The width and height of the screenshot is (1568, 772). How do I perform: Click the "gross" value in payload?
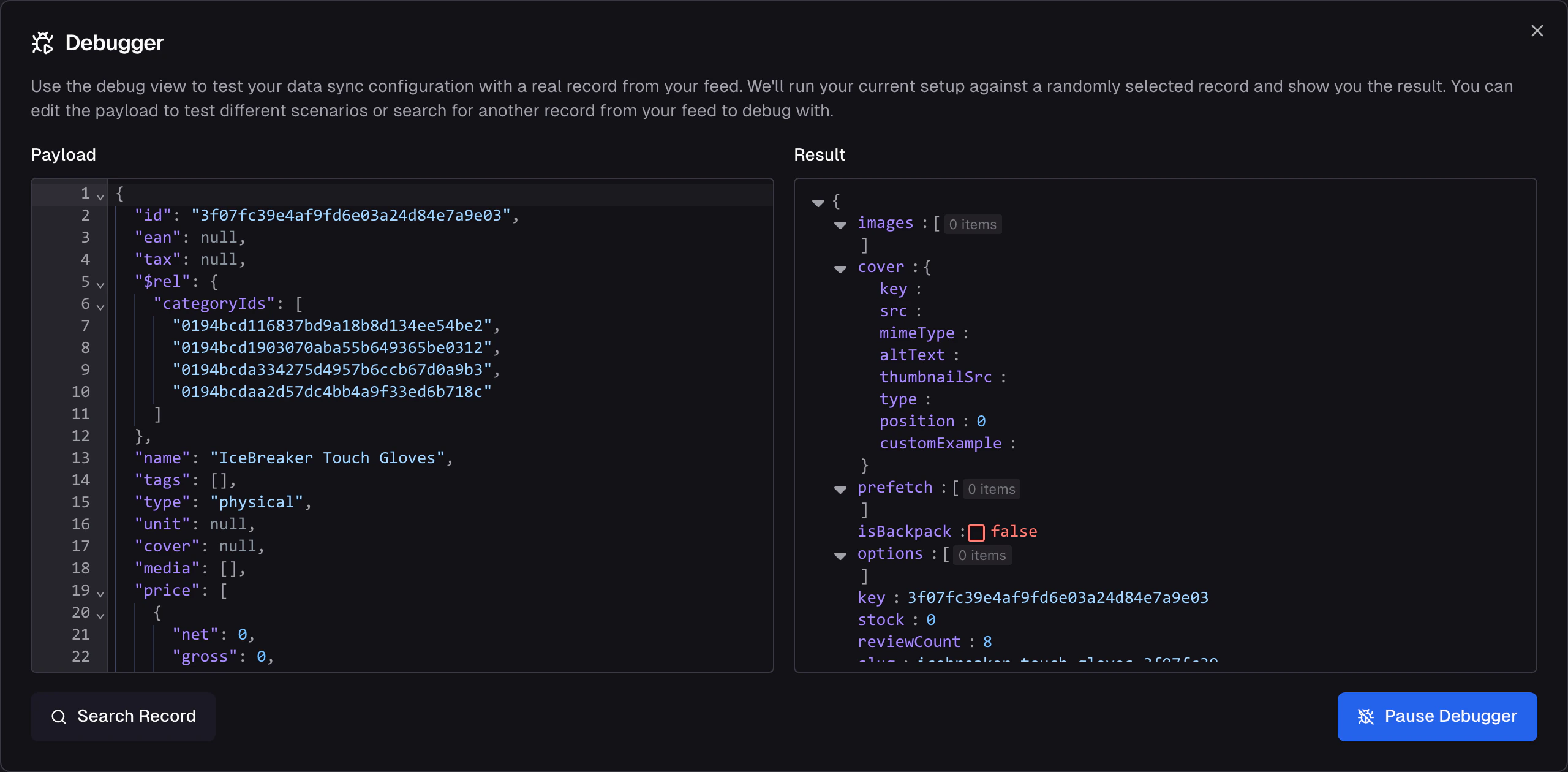[262, 657]
